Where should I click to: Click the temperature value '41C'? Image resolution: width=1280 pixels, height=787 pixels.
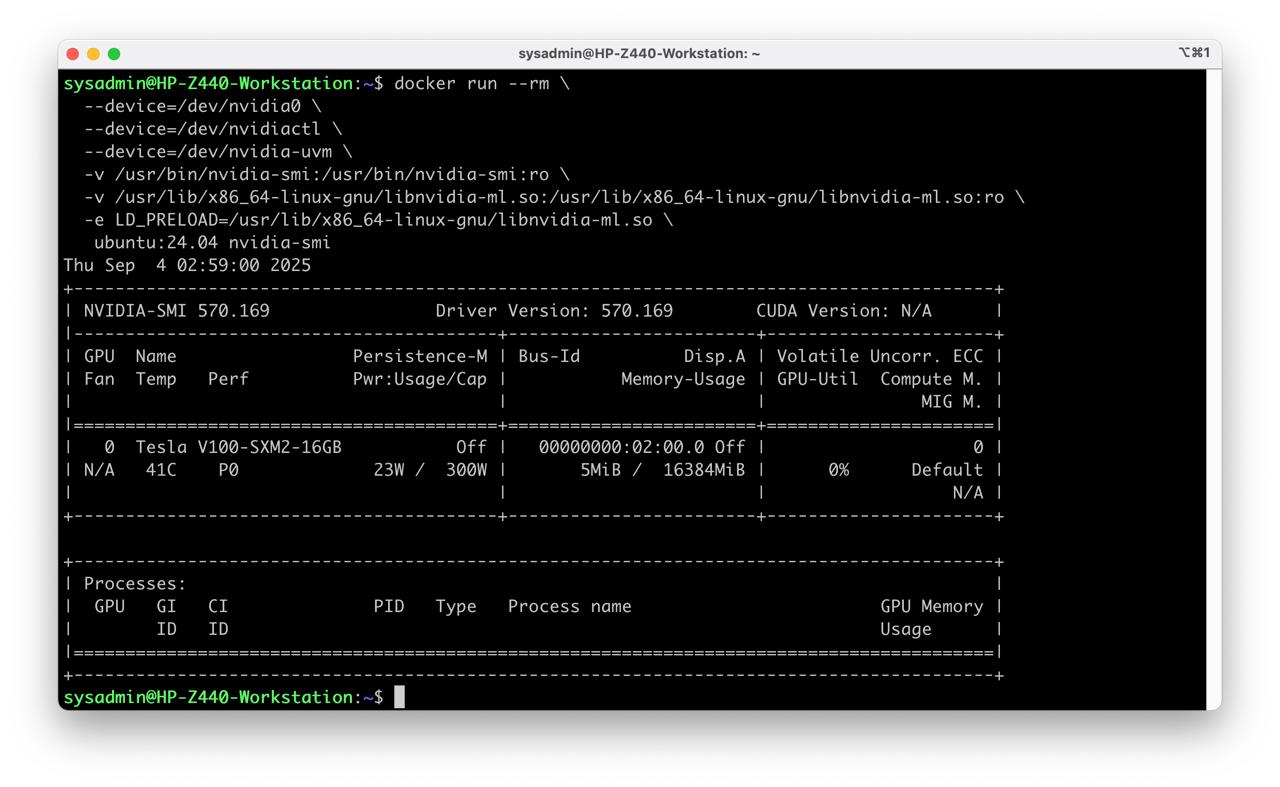(x=161, y=470)
